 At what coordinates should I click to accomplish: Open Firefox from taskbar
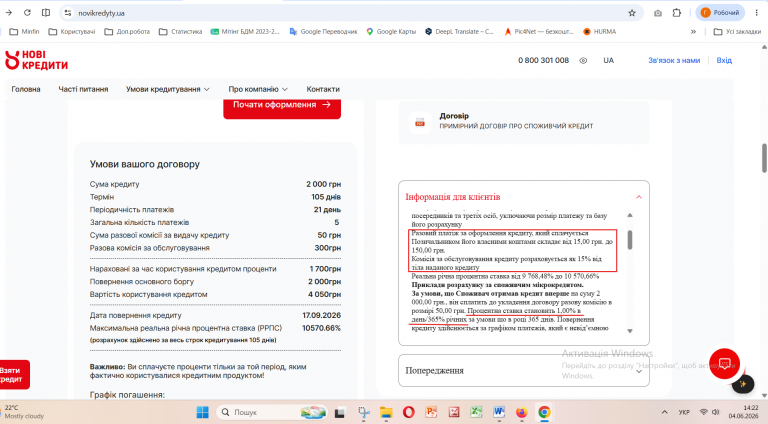(521, 412)
